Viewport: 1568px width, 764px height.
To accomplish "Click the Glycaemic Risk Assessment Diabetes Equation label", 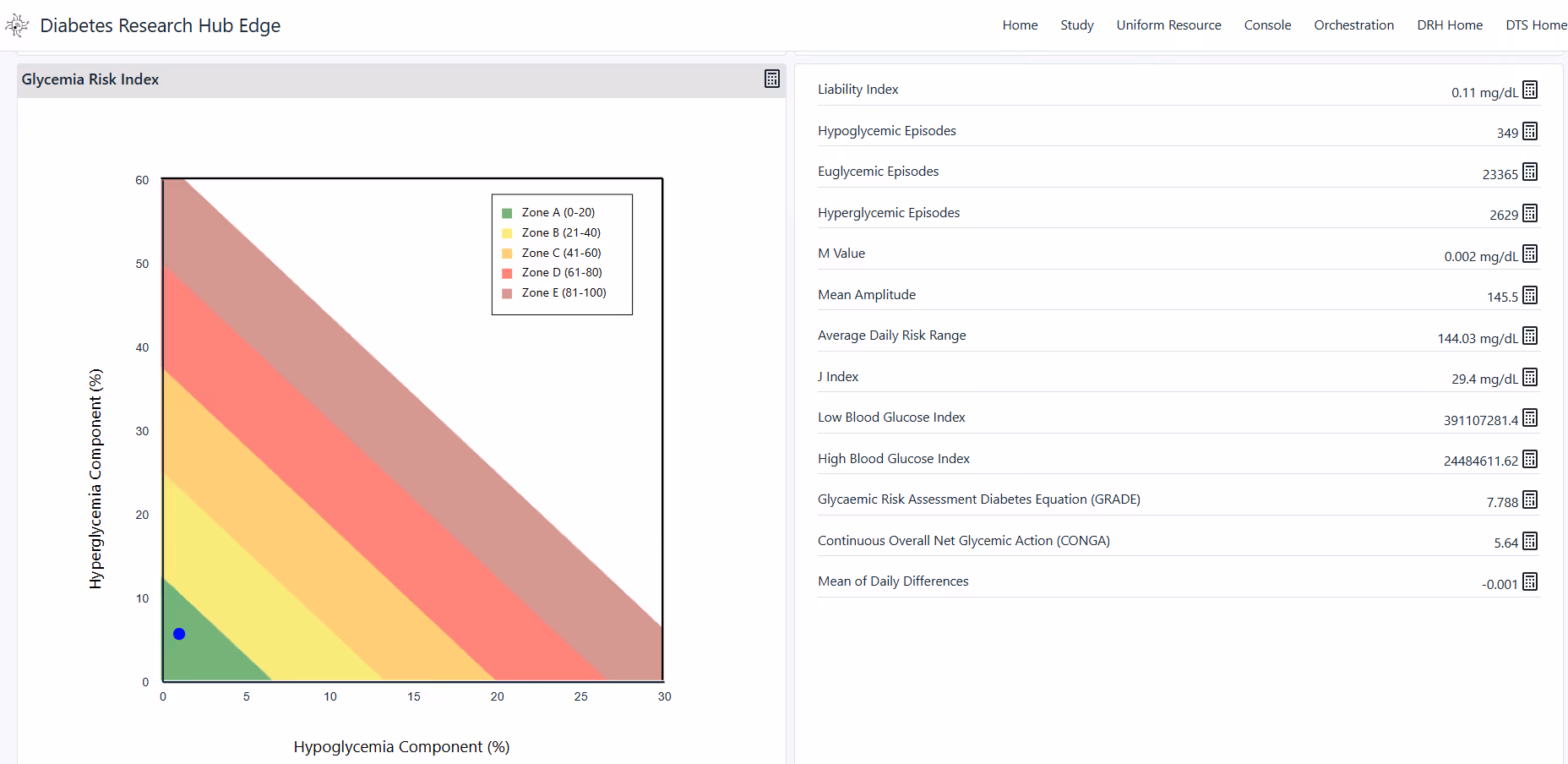I will coord(979,499).
